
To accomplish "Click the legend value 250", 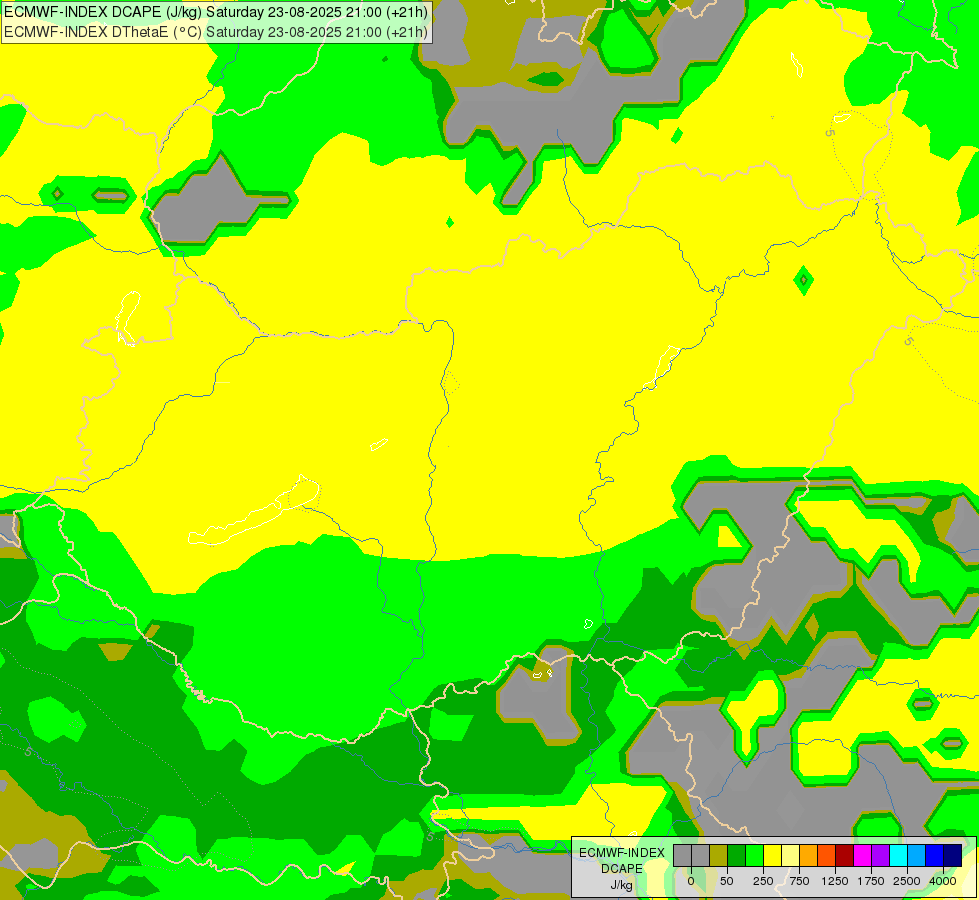I will 763,881.
